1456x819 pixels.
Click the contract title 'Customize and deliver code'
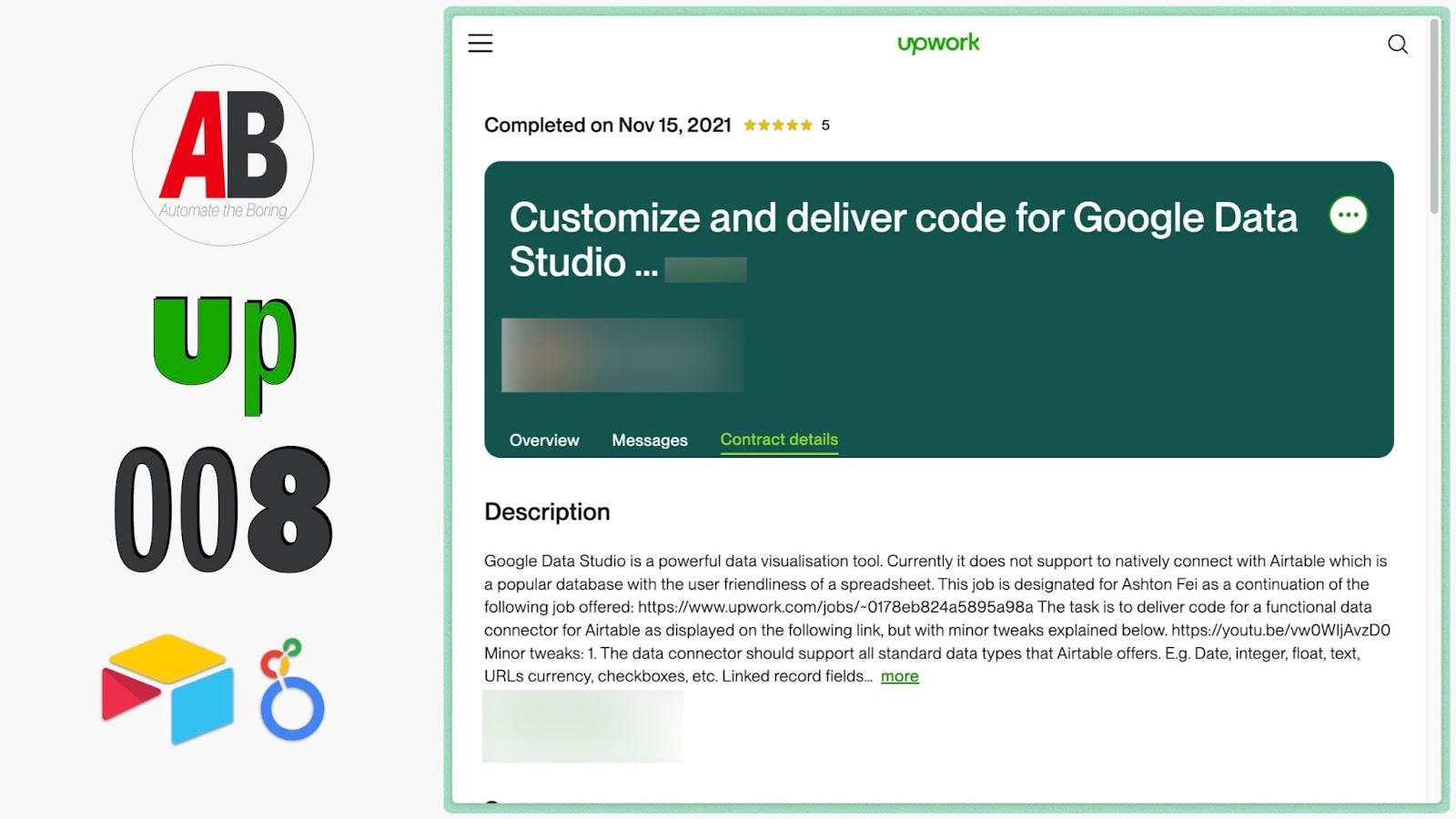[904, 240]
